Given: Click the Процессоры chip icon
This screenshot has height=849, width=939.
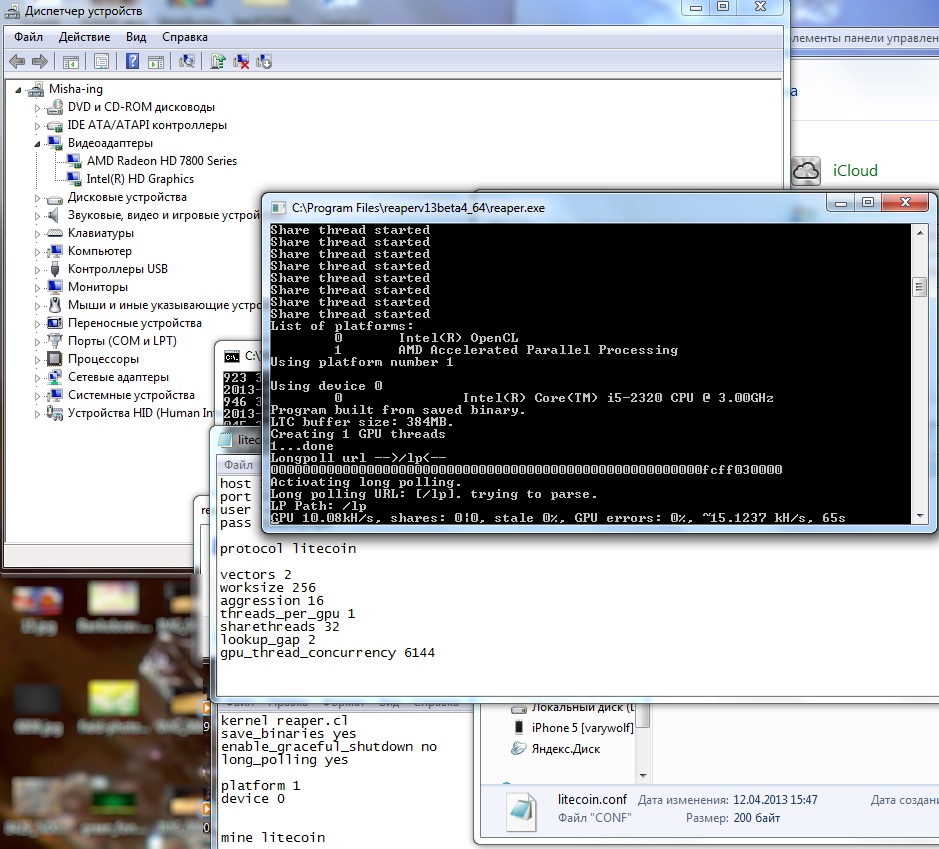Looking at the screenshot, I should [54, 359].
